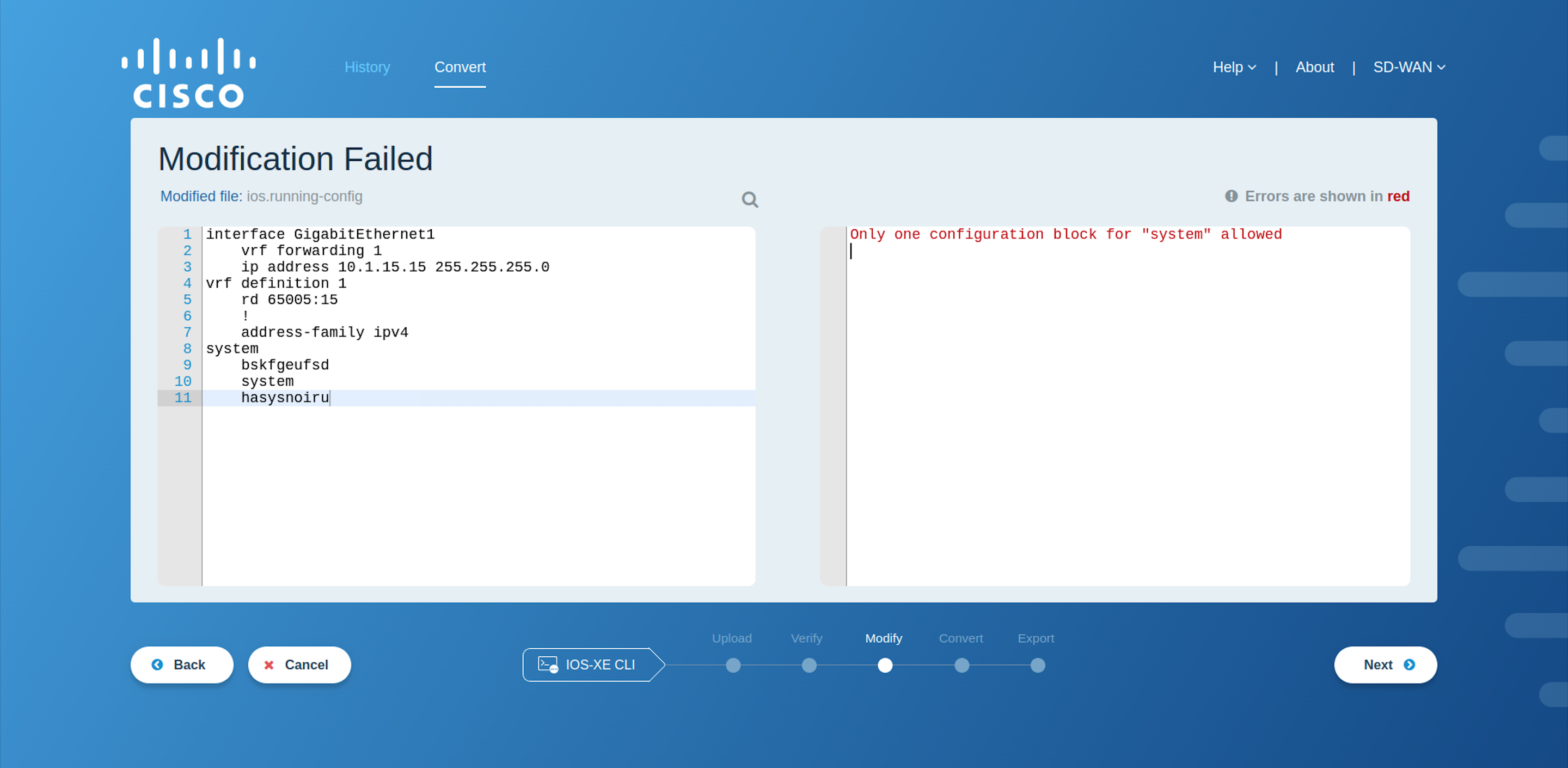Click the ios.running-config file link
Viewport: 1568px width, 768px height.
pos(306,196)
